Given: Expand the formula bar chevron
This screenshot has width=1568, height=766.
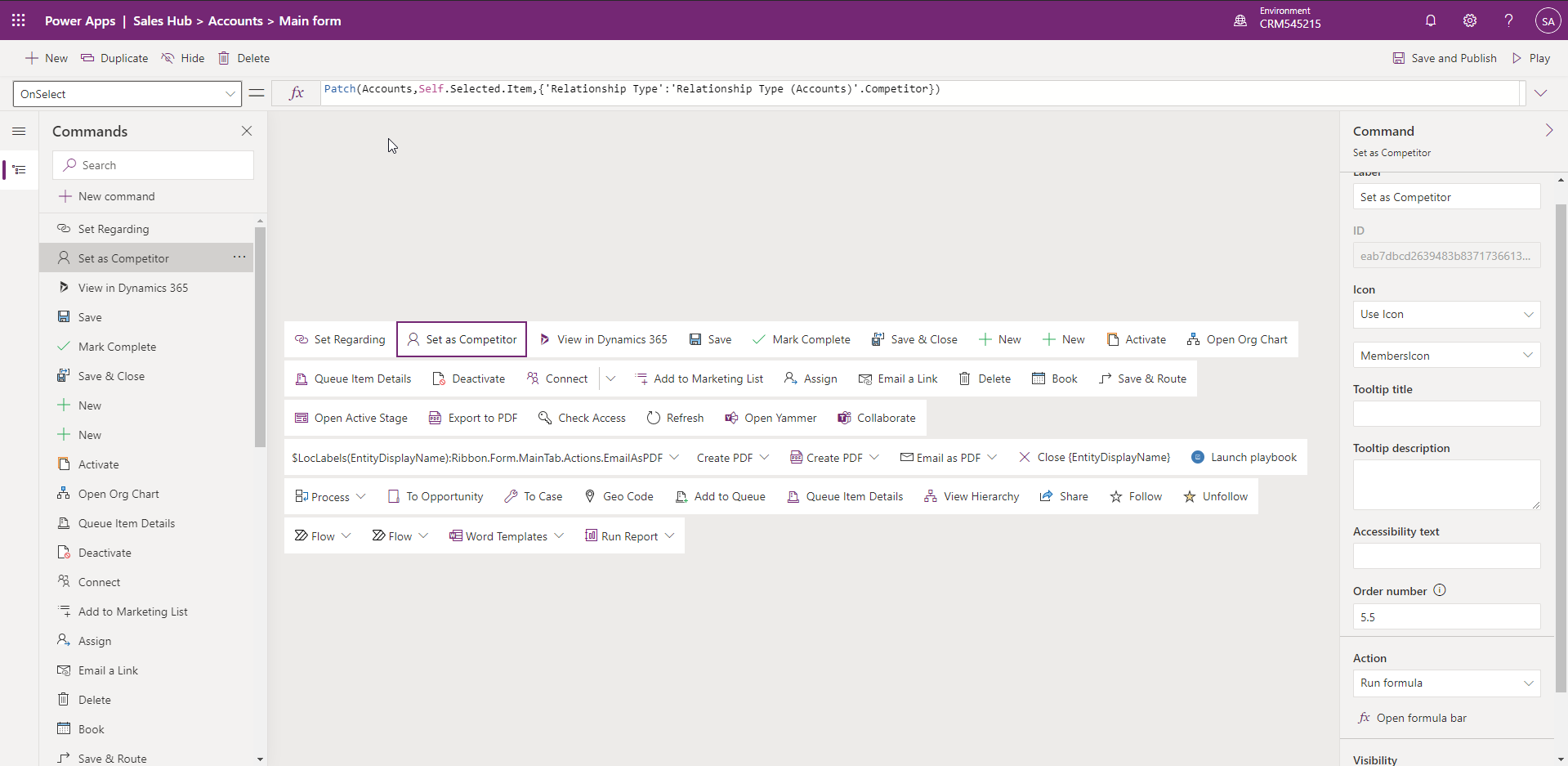Looking at the screenshot, I should pyautogui.click(x=1541, y=93).
